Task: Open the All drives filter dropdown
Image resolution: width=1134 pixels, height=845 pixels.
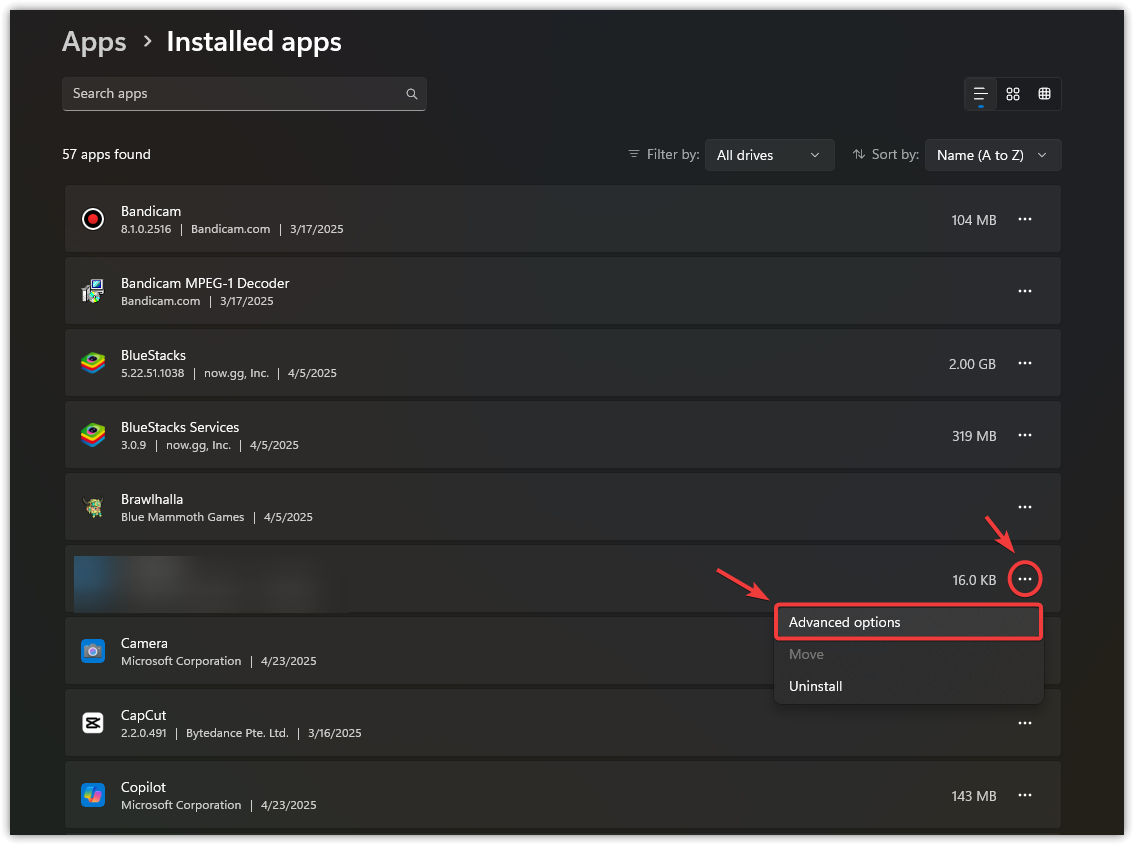Action: 769,155
